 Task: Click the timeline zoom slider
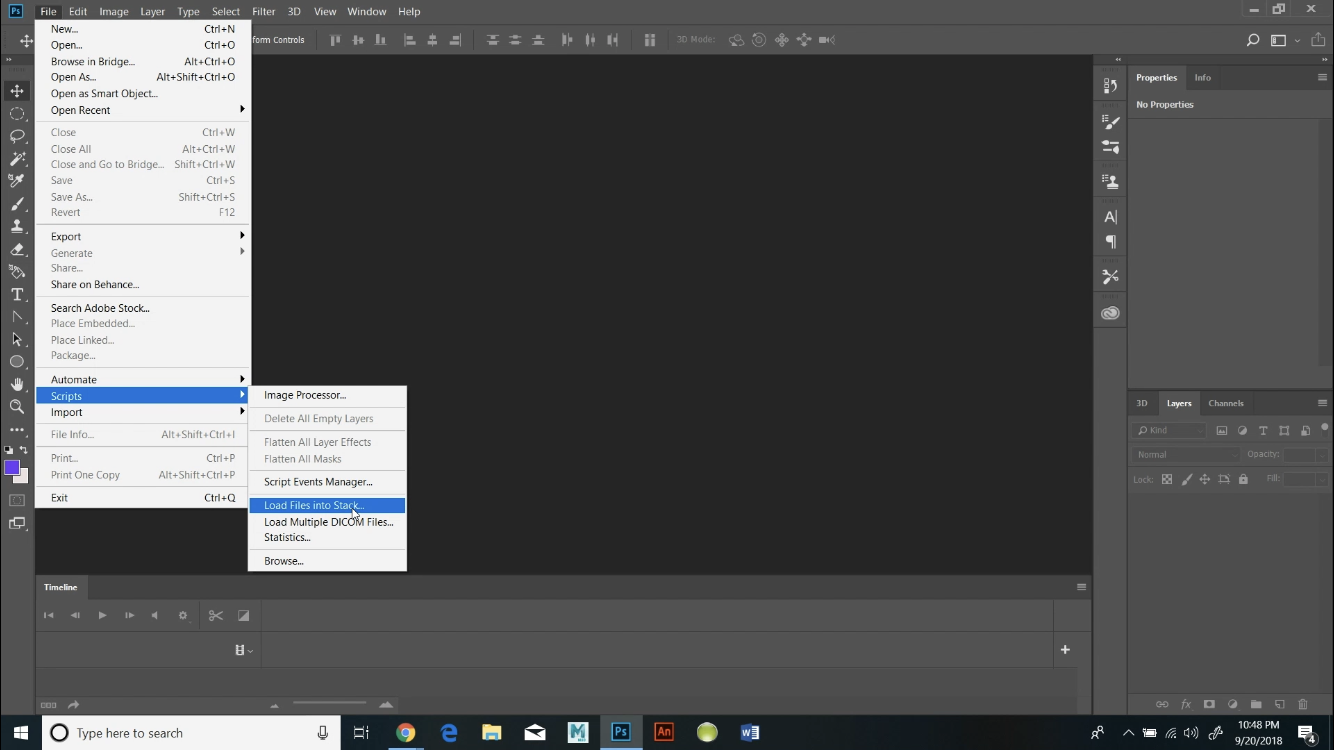(330, 705)
